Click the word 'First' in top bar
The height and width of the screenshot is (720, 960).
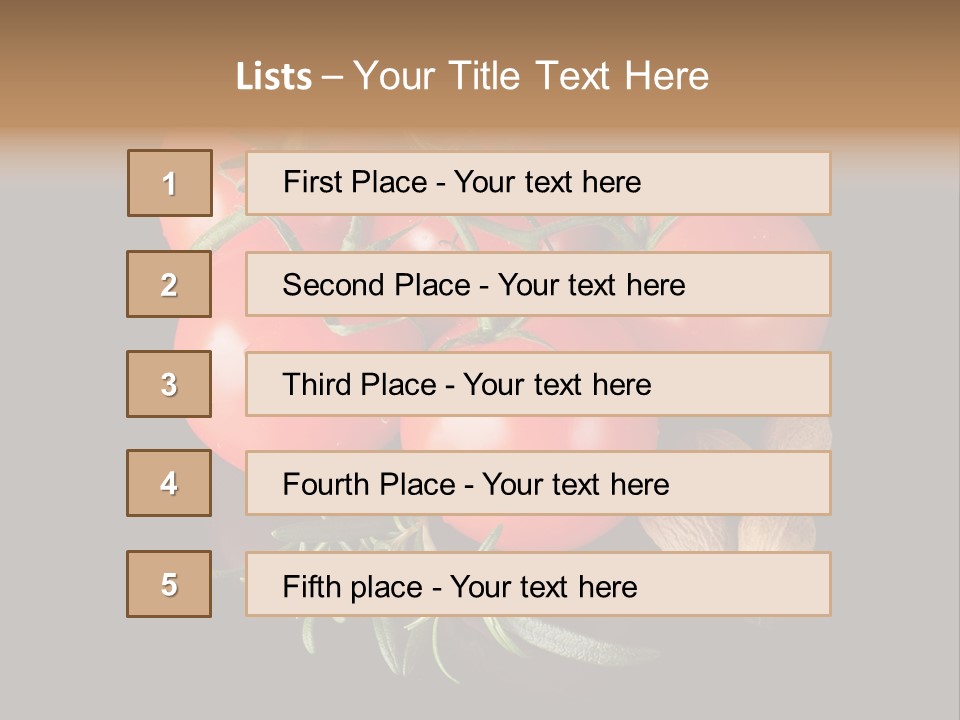(x=312, y=182)
